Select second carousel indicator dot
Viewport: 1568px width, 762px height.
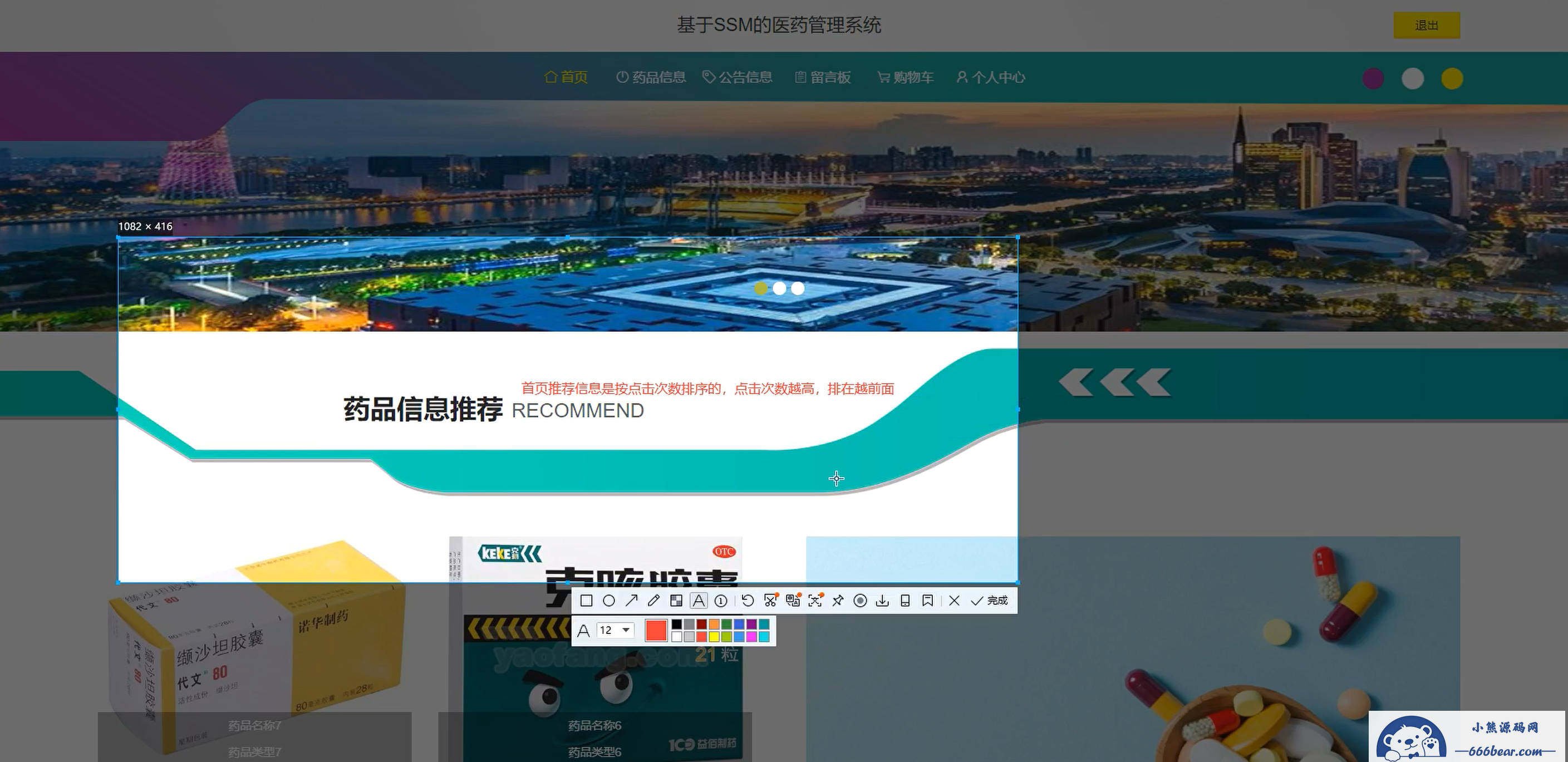click(x=780, y=288)
